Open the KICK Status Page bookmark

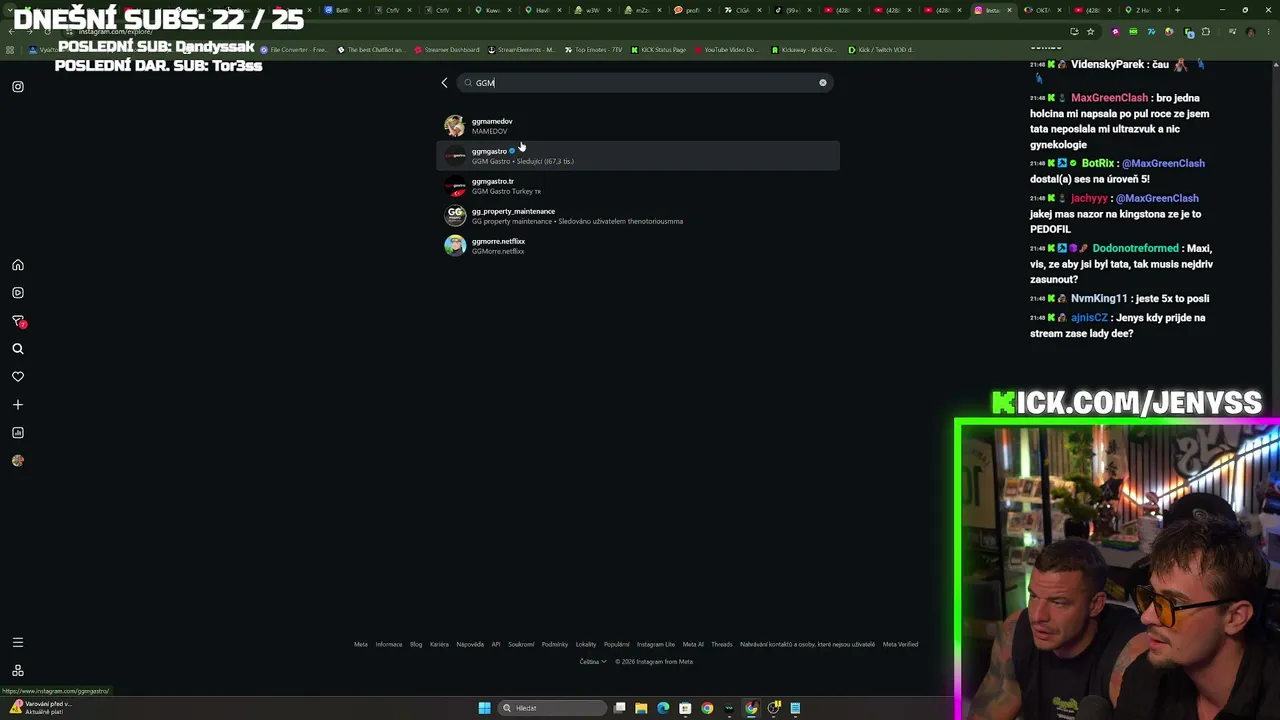pos(658,50)
